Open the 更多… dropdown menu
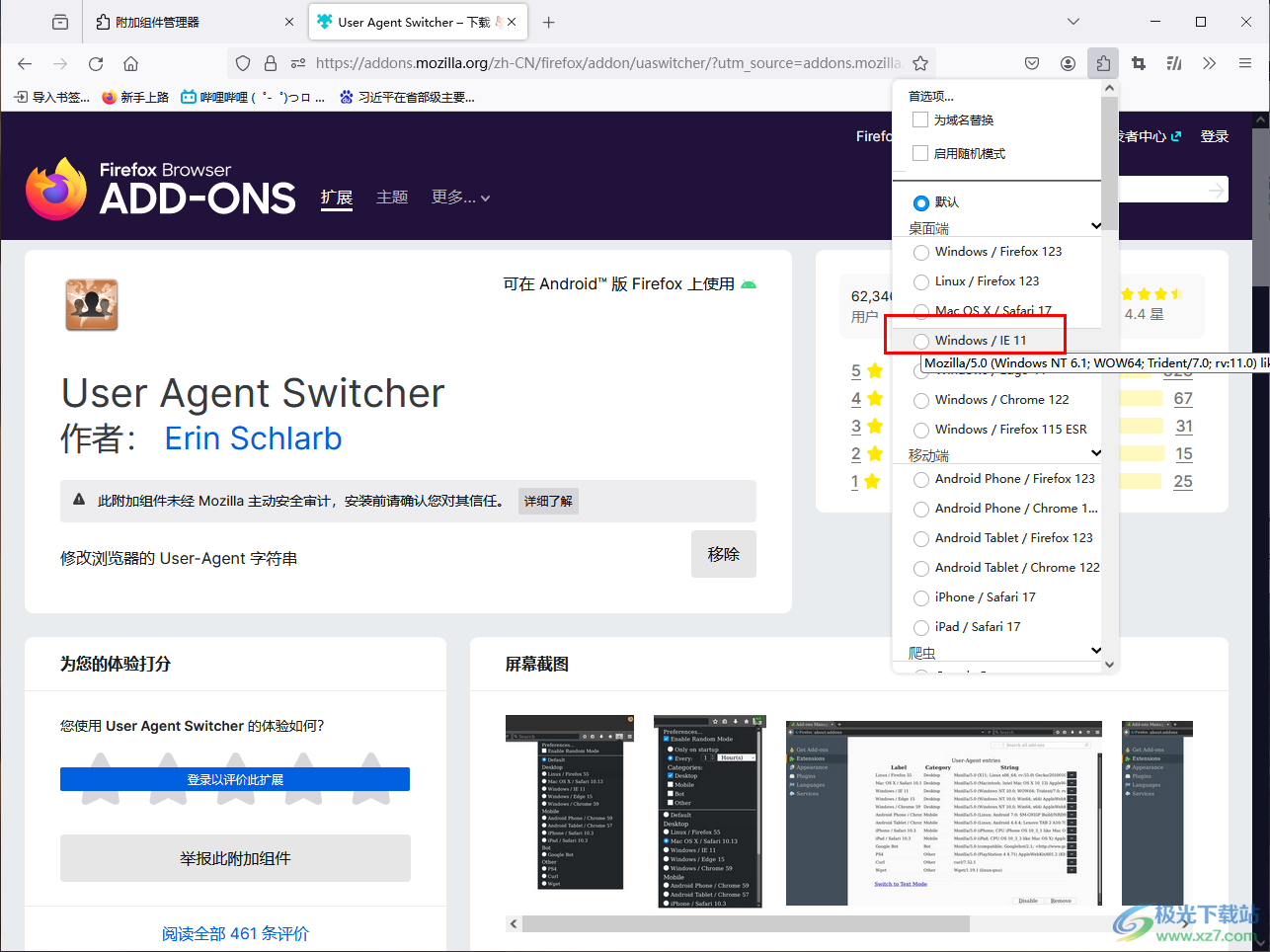 point(460,198)
